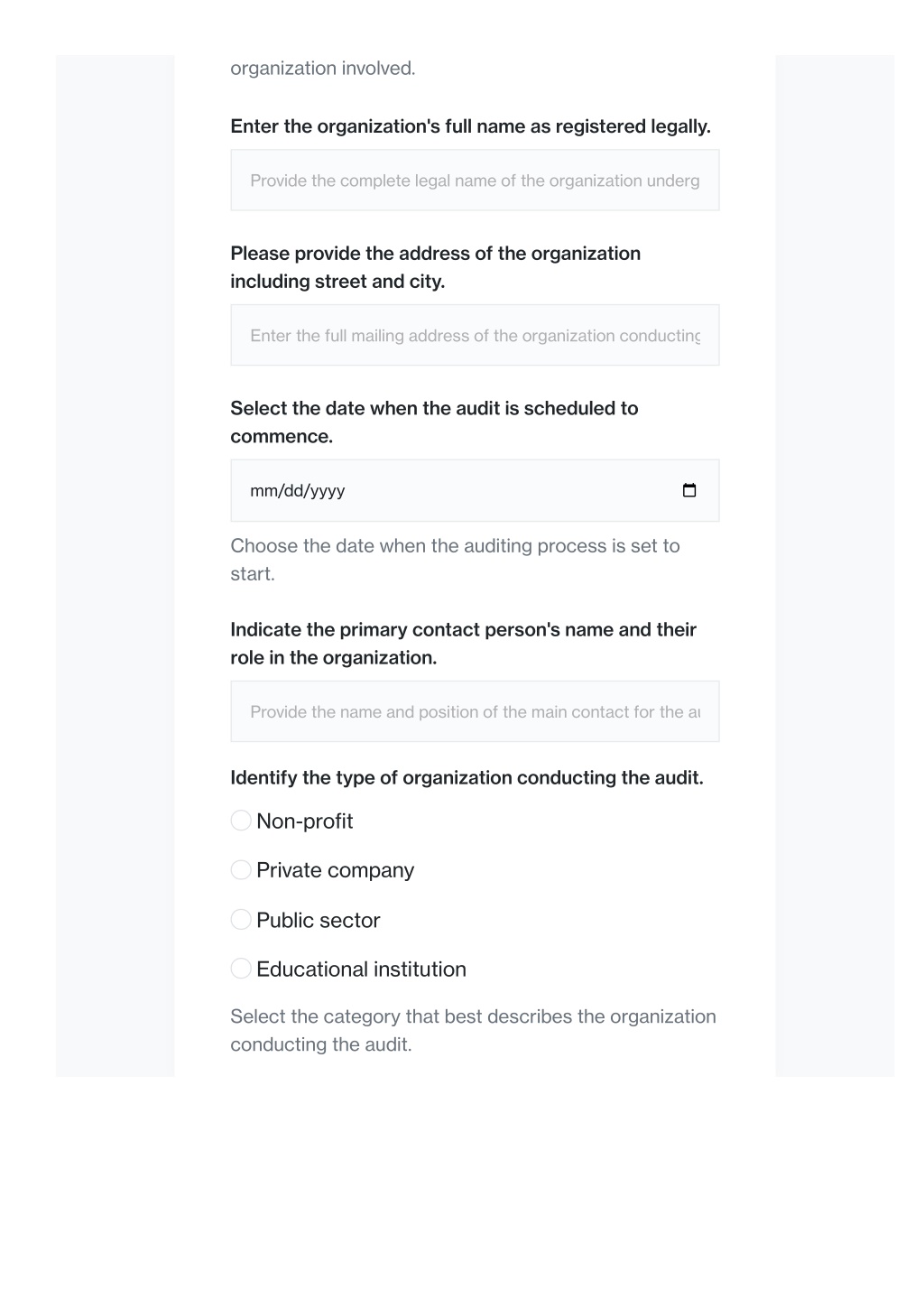Focus the organization legal name input
The image size is (924, 1308).
[x=475, y=181]
